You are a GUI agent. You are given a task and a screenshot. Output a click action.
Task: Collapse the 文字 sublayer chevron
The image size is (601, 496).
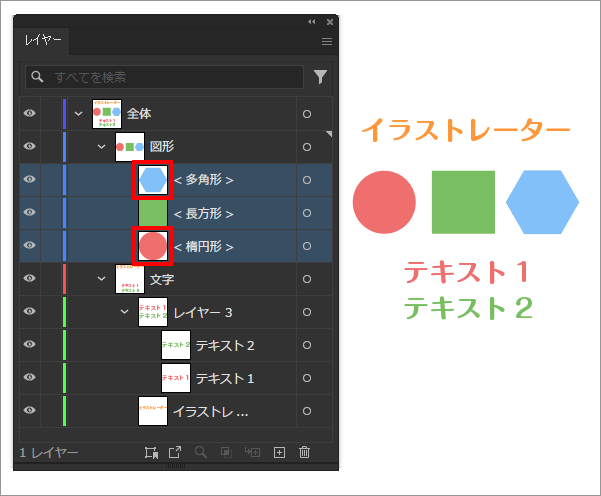101,279
